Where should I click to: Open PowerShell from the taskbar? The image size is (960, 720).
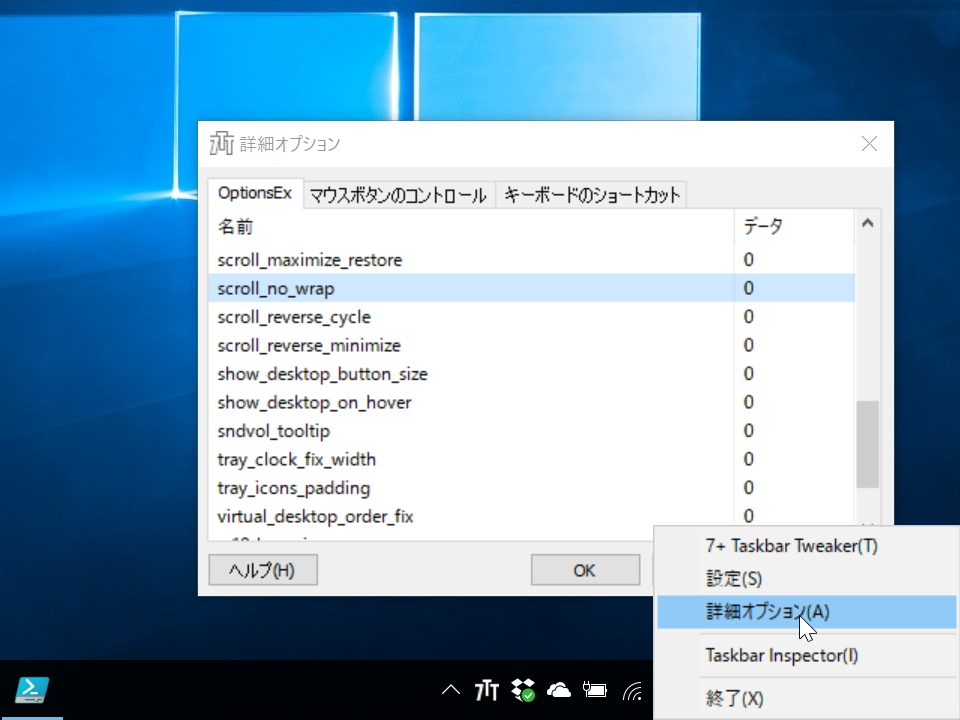click(33, 690)
